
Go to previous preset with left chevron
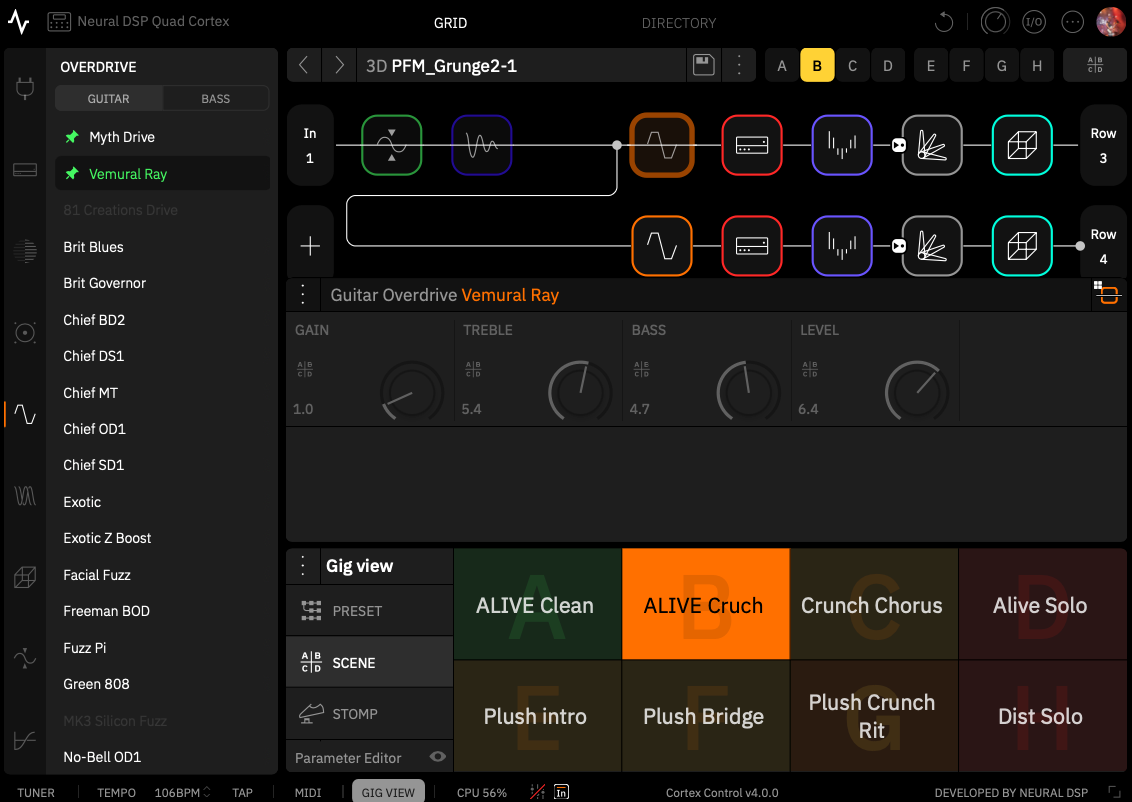(304, 66)
